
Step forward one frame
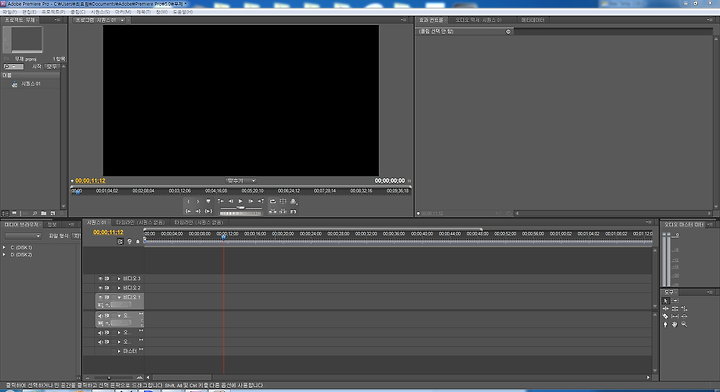click(251, 201)
